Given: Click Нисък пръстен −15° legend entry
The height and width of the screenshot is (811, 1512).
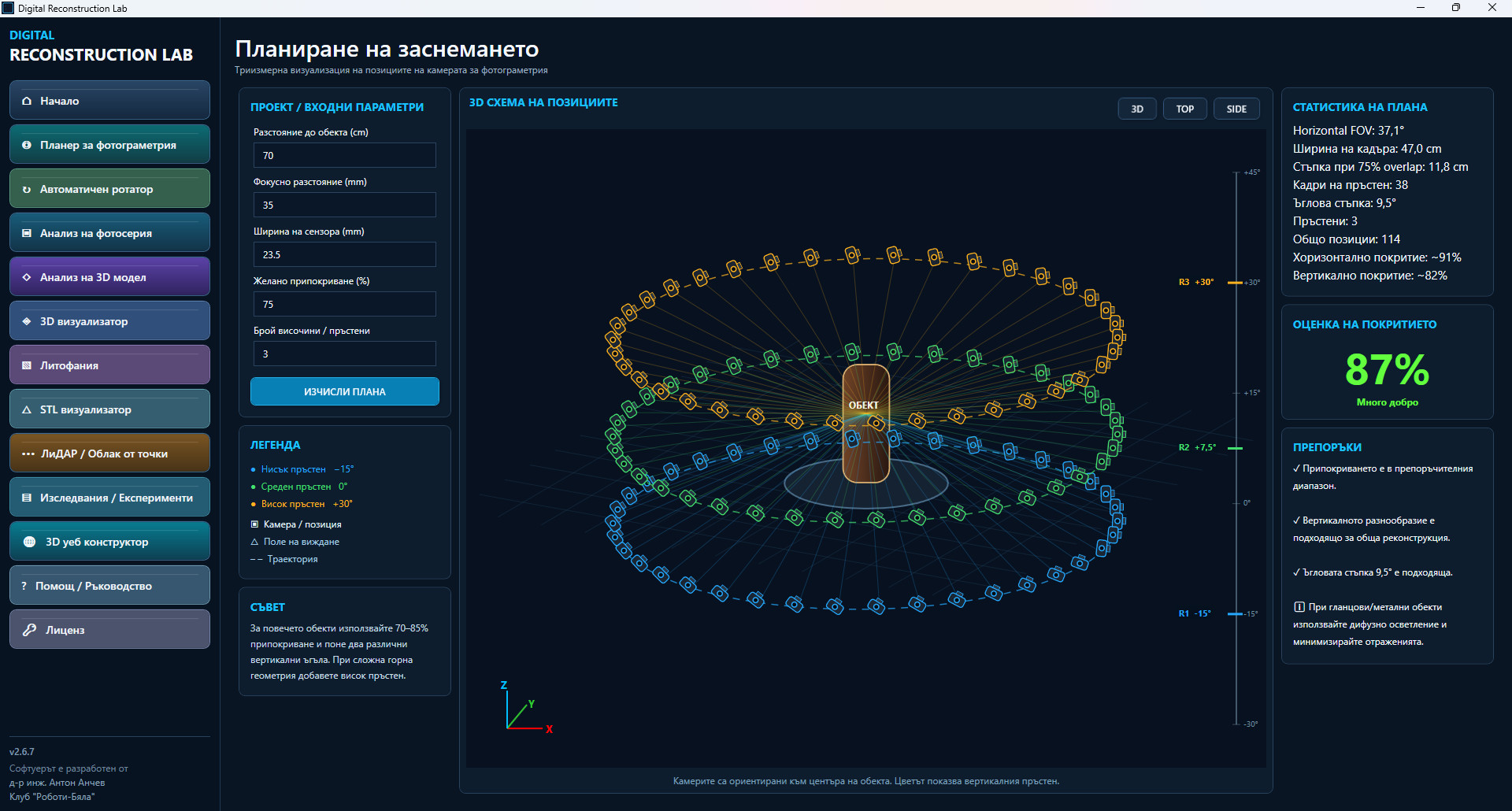Looking at the screenshot, I should (302, 469).
